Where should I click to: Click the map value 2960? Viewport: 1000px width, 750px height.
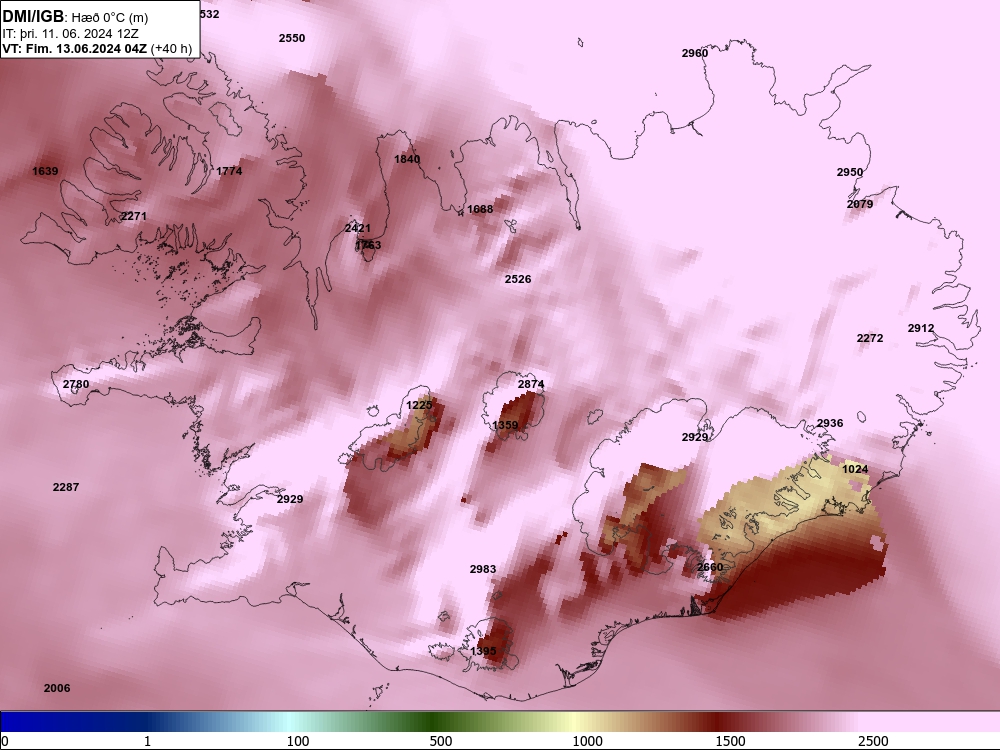click(695, 54)
